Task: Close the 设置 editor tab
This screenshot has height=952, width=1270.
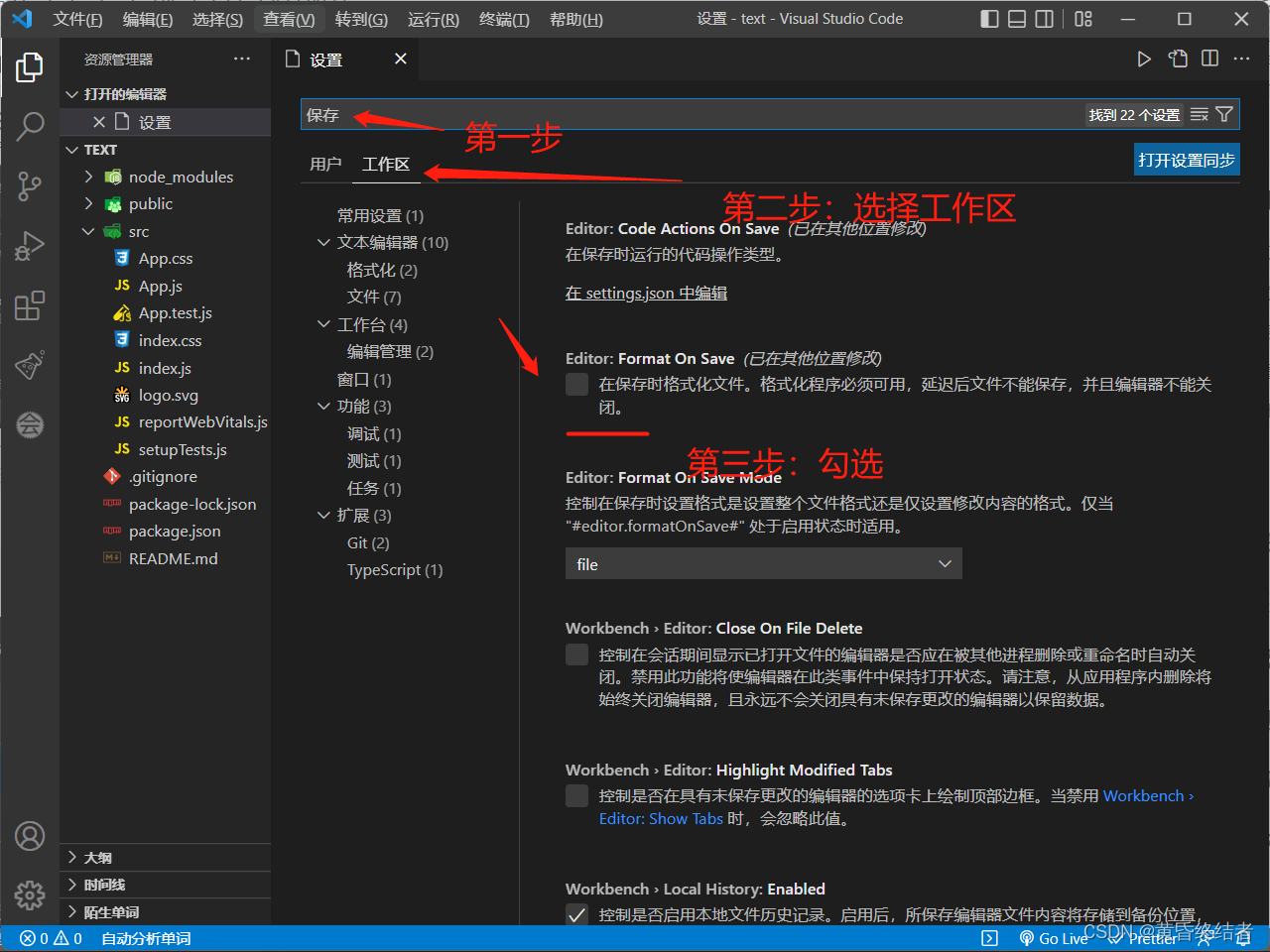Action: (401, 59)
